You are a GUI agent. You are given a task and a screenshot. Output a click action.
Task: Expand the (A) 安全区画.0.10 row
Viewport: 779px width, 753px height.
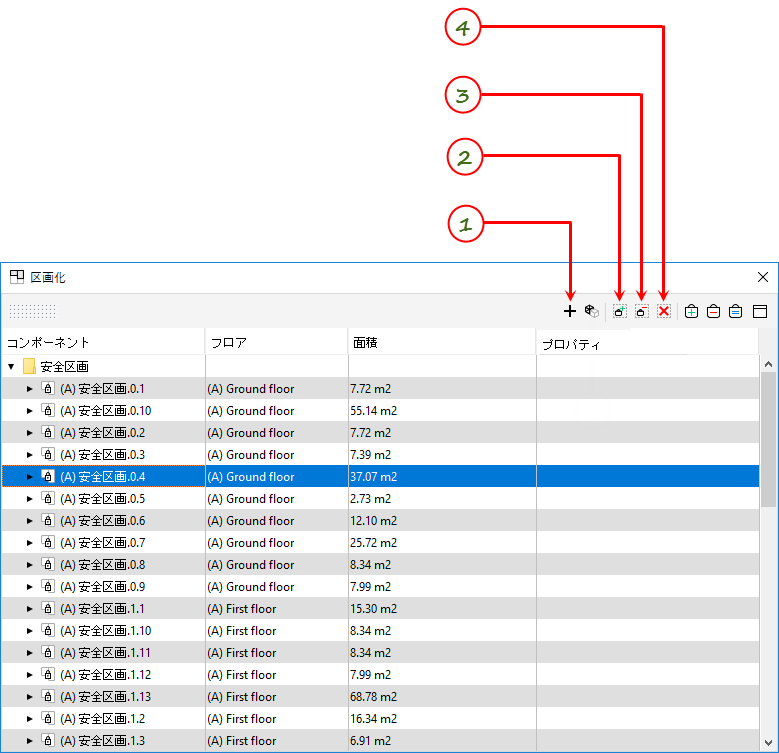(x=29, y=411)
